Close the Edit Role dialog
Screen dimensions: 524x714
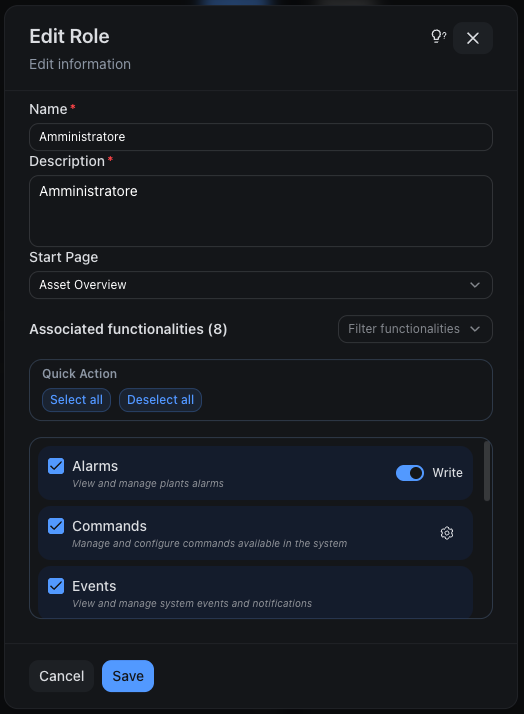473,38
